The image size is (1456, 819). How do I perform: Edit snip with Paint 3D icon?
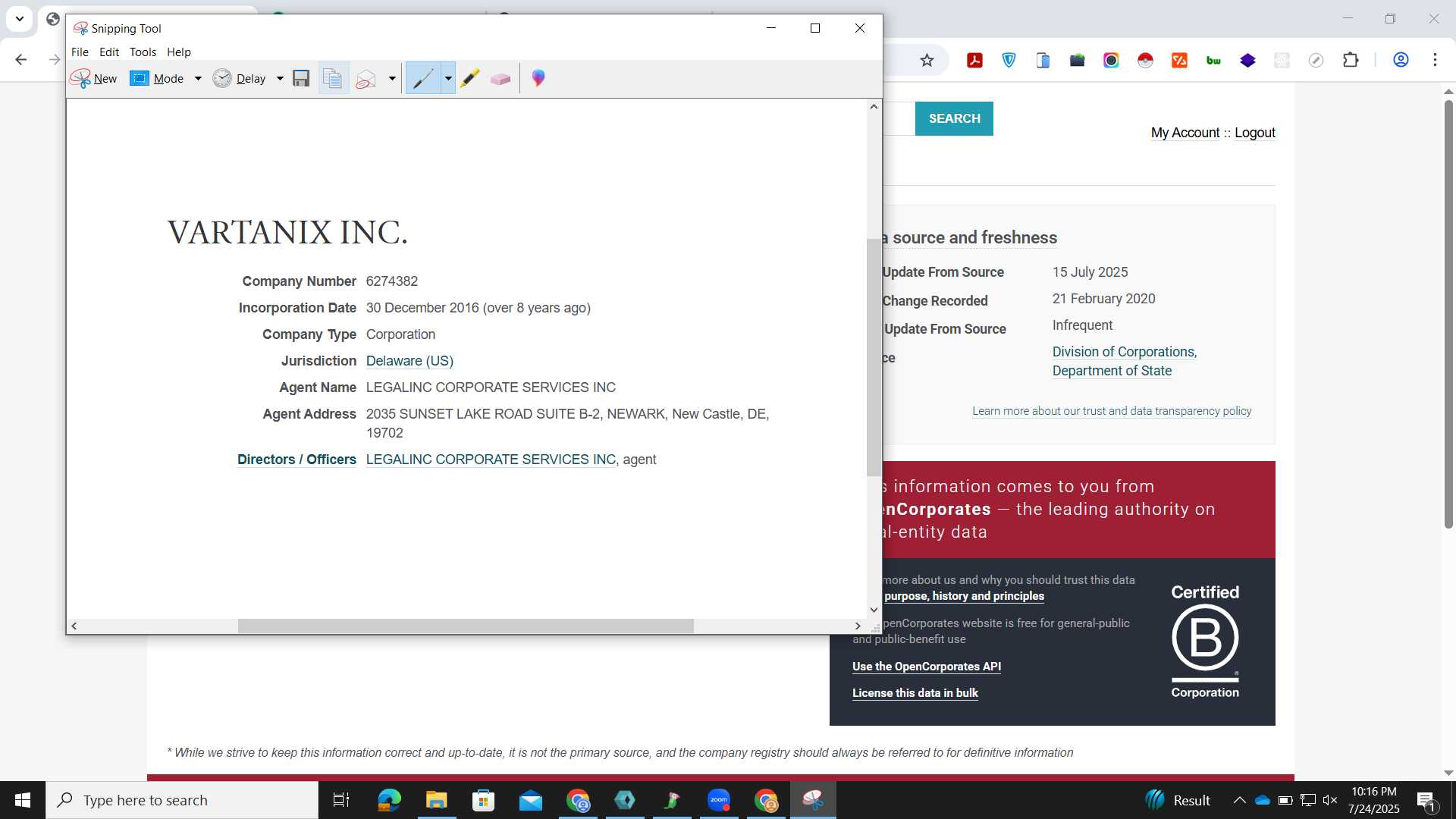coord(538,78)
